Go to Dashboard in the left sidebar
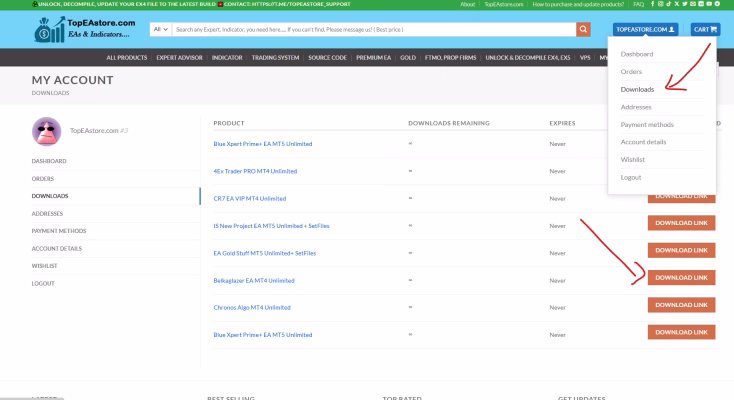Image resolution: width=734 pixels, height=400 pixels. [x=49, y=161]
